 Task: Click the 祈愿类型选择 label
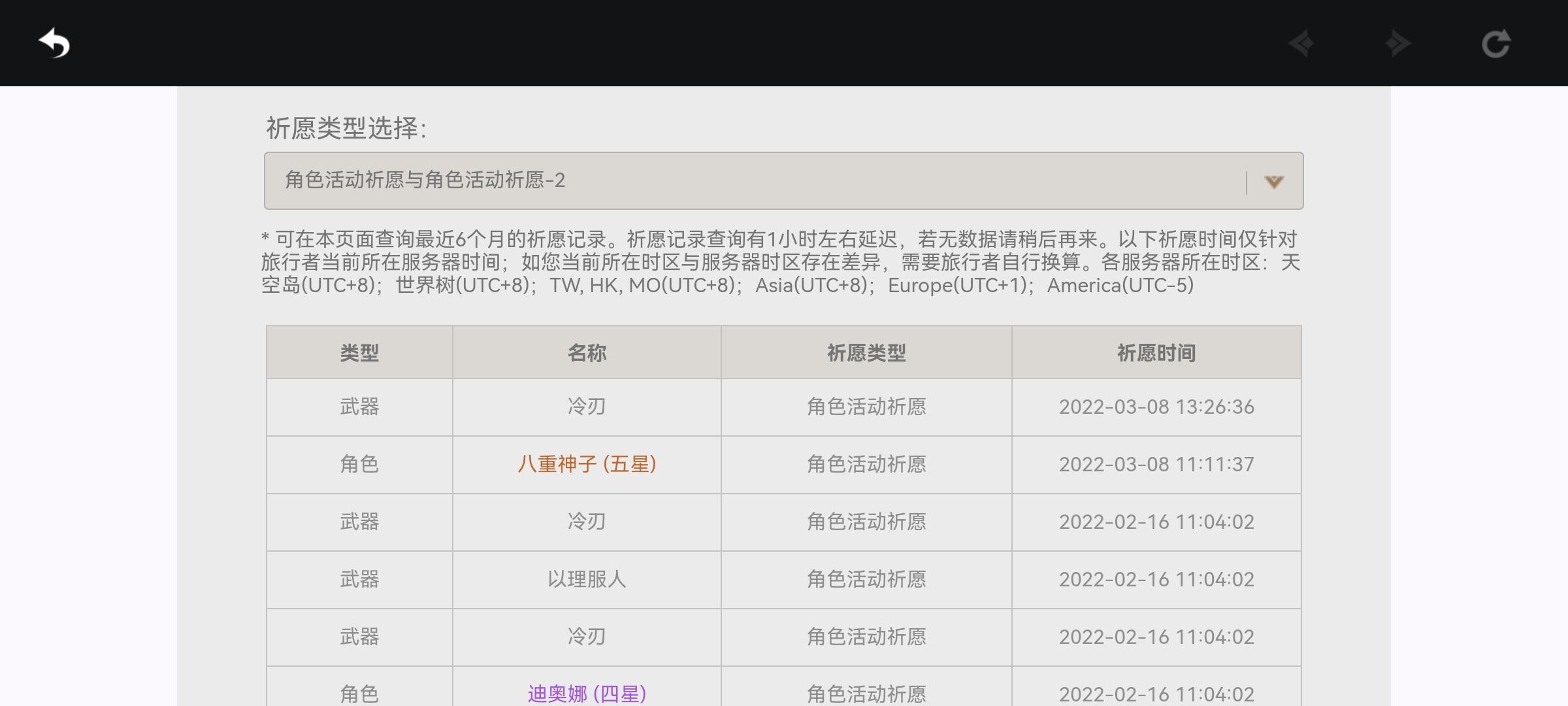tap(346, 128)
